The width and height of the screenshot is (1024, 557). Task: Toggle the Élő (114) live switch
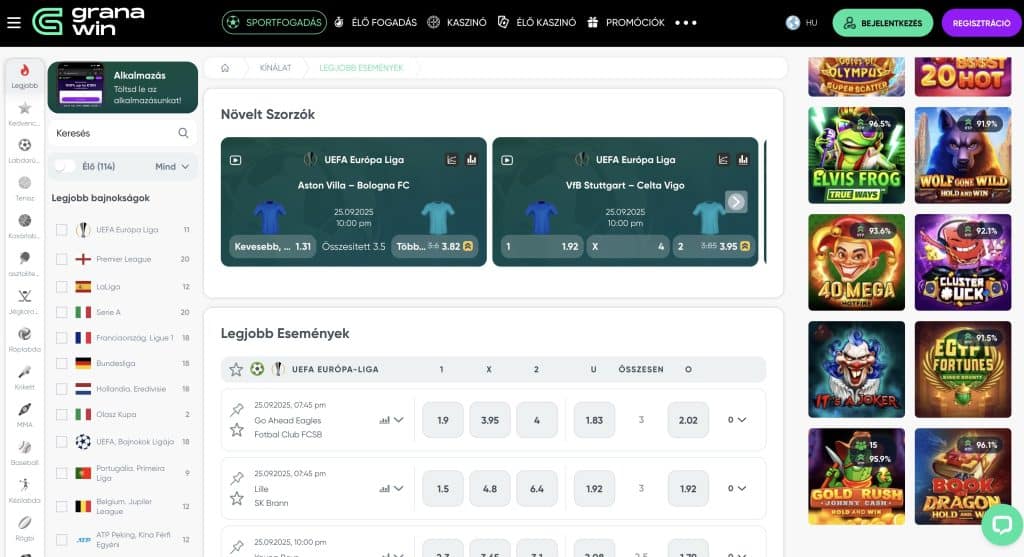65,166
